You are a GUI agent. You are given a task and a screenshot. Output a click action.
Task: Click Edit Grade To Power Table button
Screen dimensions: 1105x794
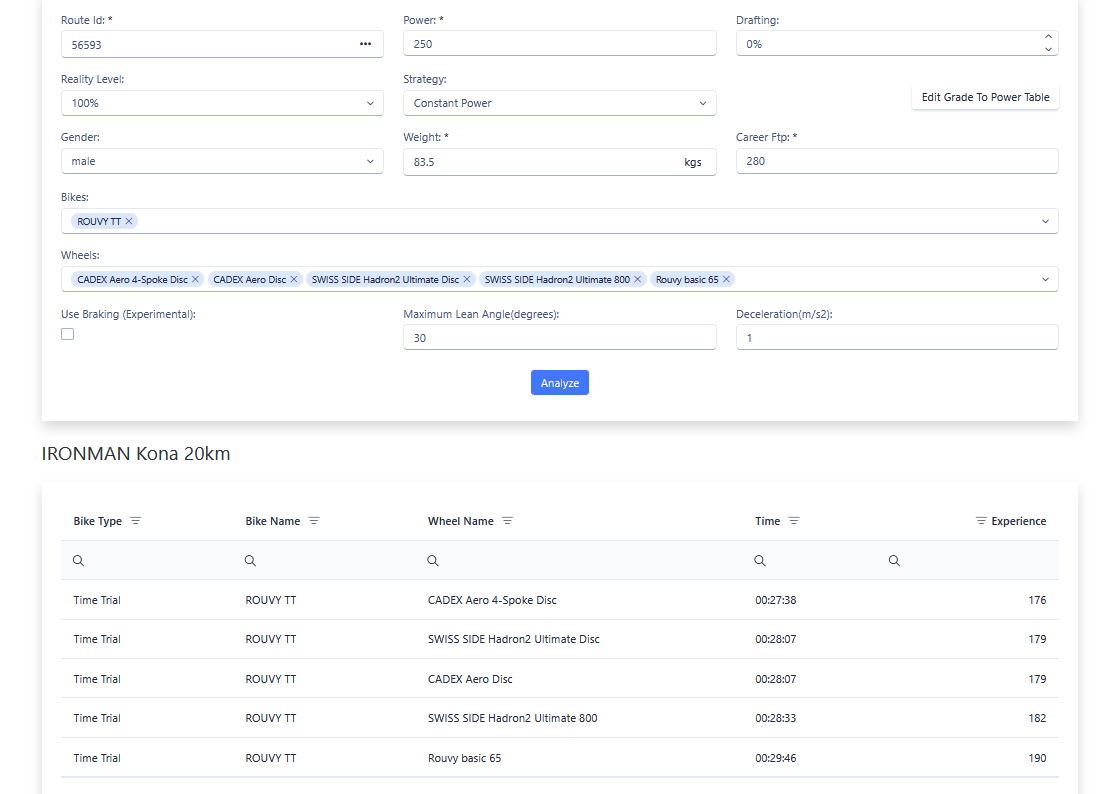(x=985, y=97)
